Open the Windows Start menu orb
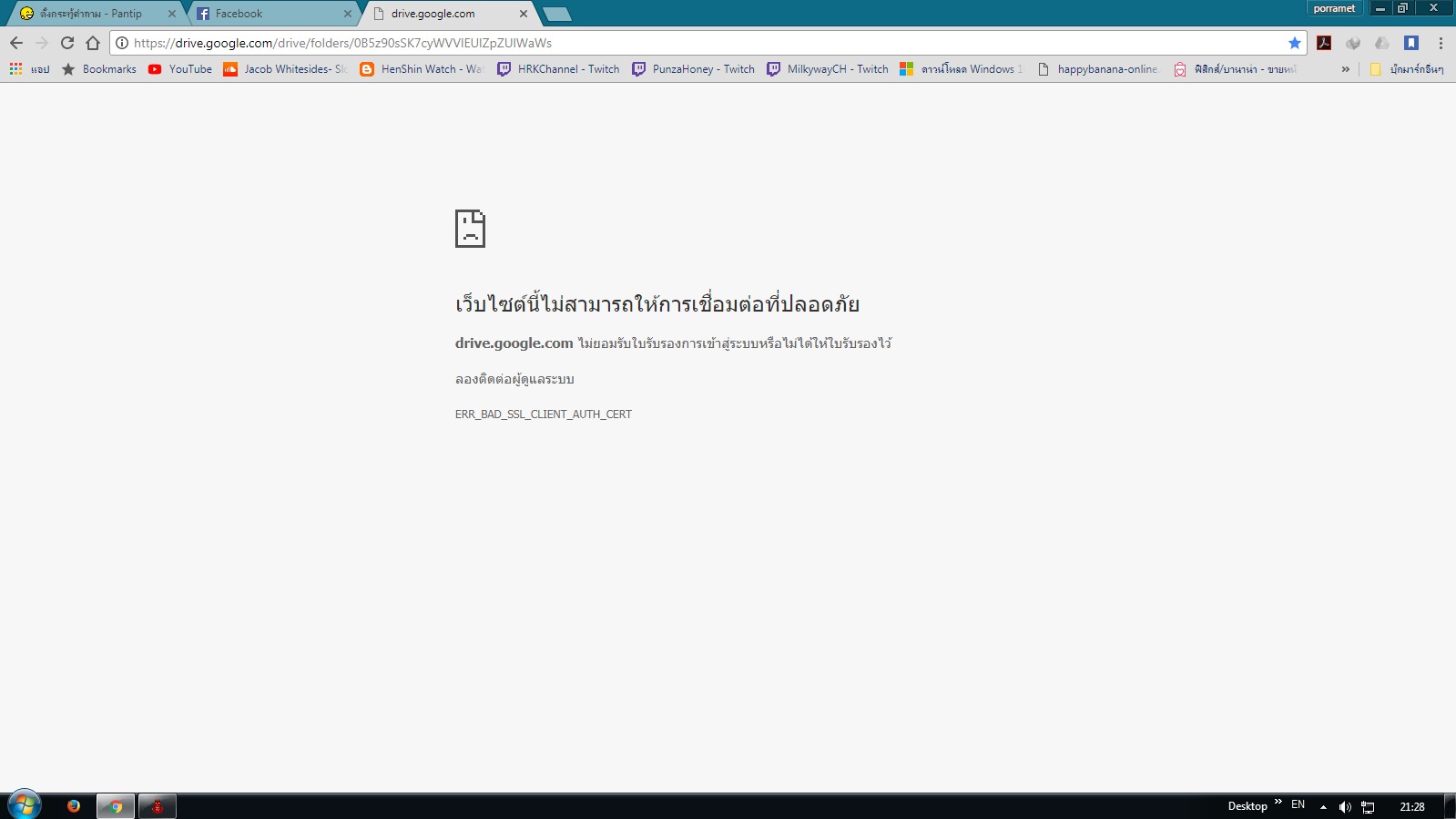Viewport: 1456px width, 819px height. tap(25, 805)
